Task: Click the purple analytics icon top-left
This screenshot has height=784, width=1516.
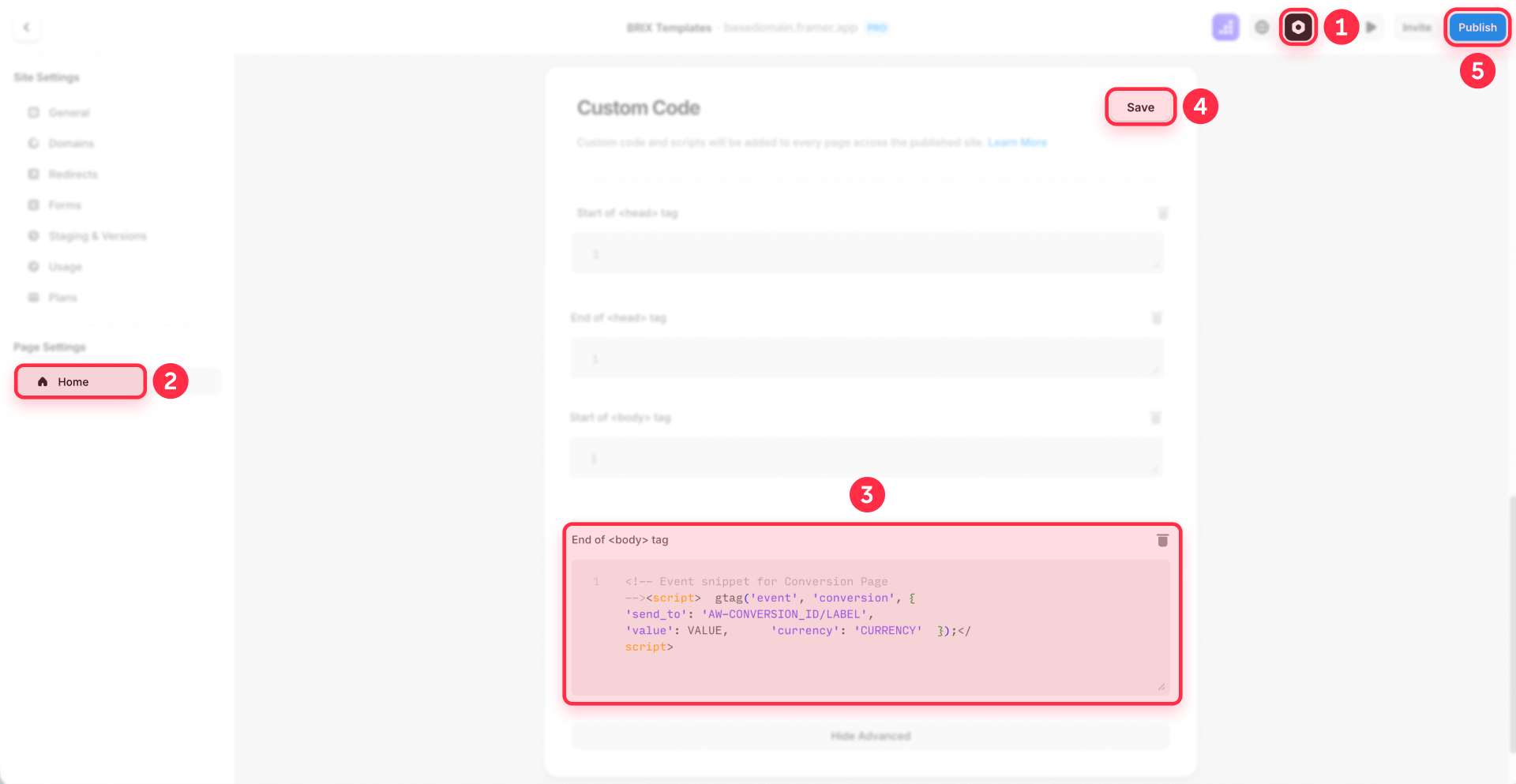Action: 1225,26
